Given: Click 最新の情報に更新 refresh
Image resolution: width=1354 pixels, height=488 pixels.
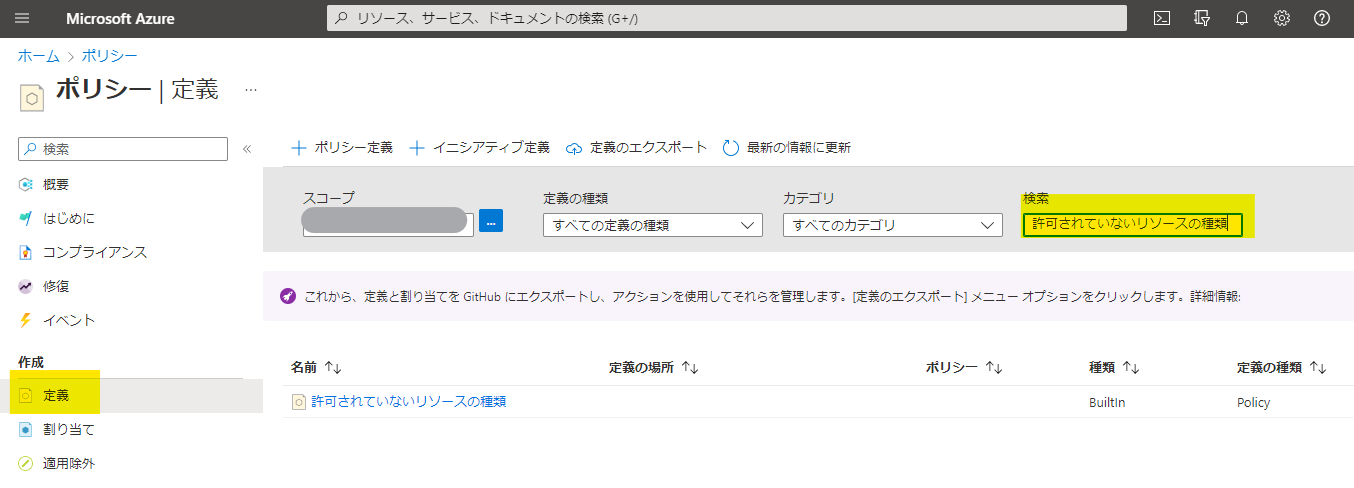Looking at the screenshot, I should click(x=787, y=147).
